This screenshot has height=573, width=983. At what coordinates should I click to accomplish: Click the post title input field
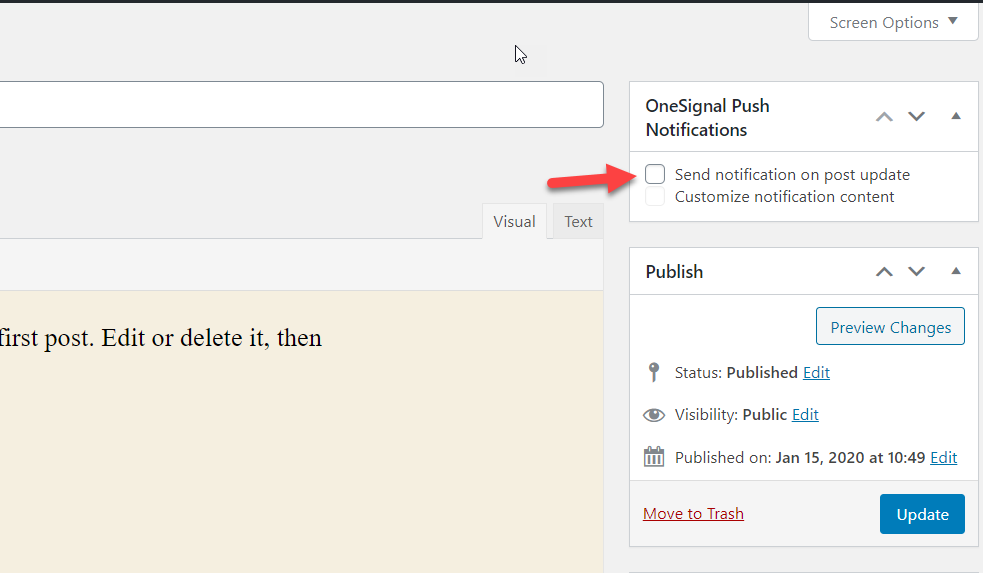tap(301, 105)
